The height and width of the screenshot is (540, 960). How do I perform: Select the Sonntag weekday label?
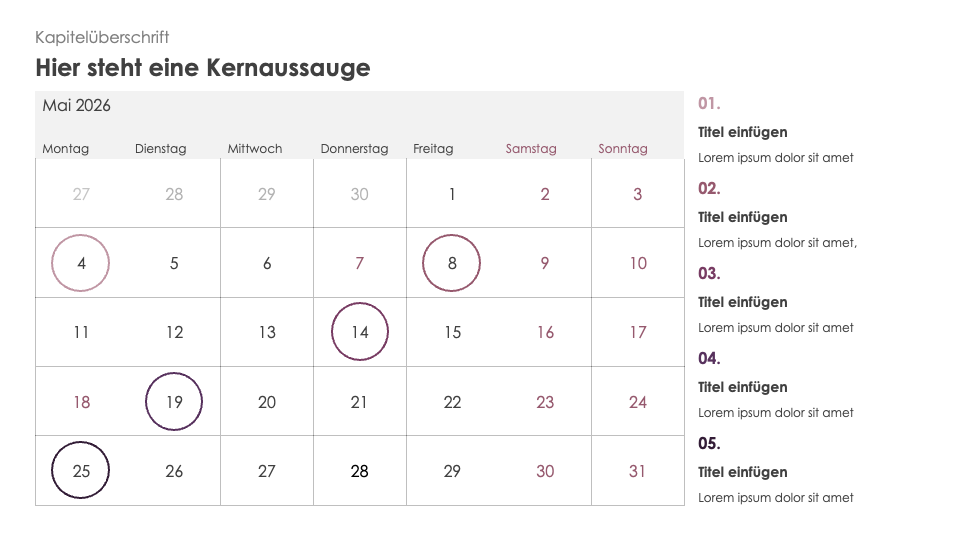pyautogui.click(x=623, y=149)
